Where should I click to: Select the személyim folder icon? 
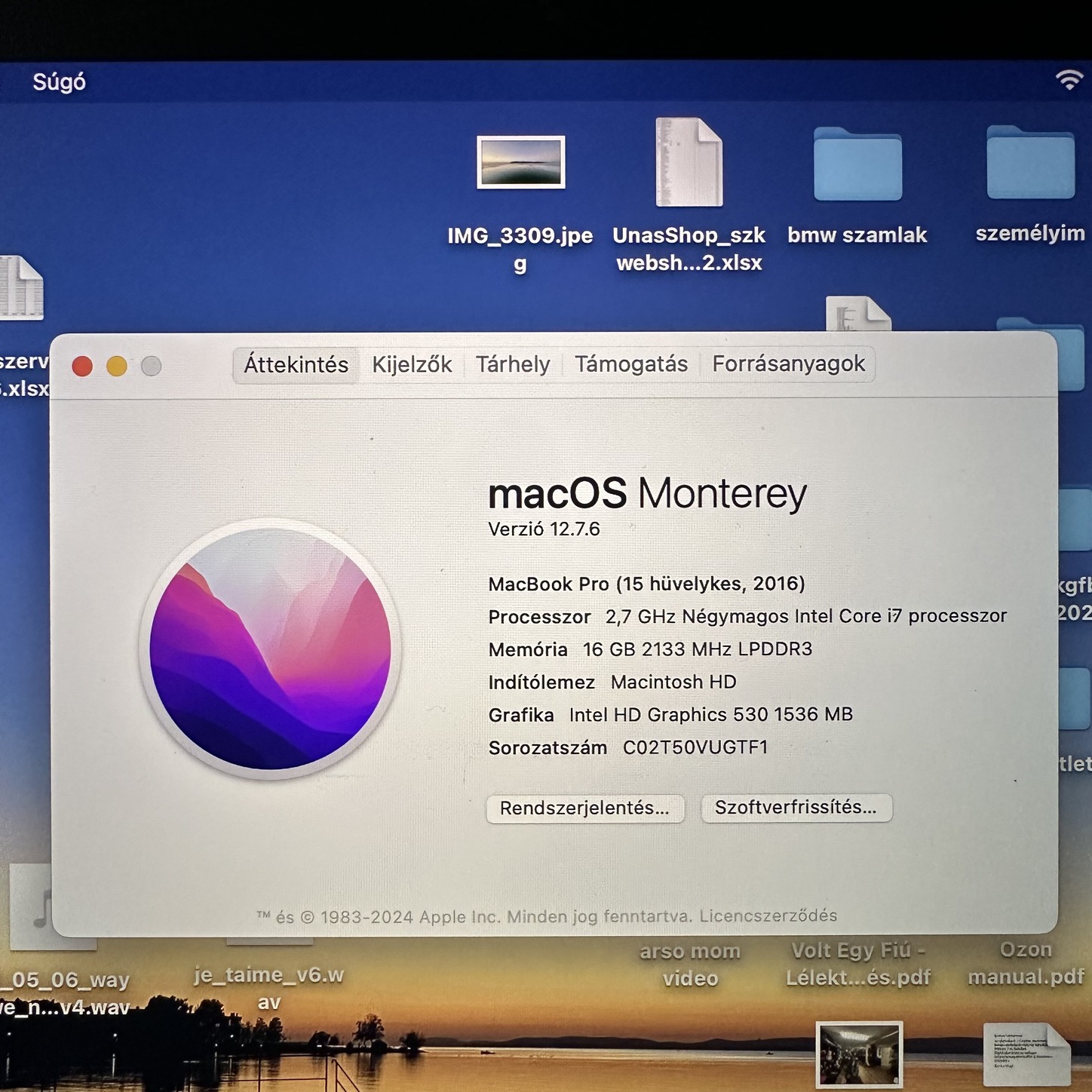click(x=1031, y=162)
